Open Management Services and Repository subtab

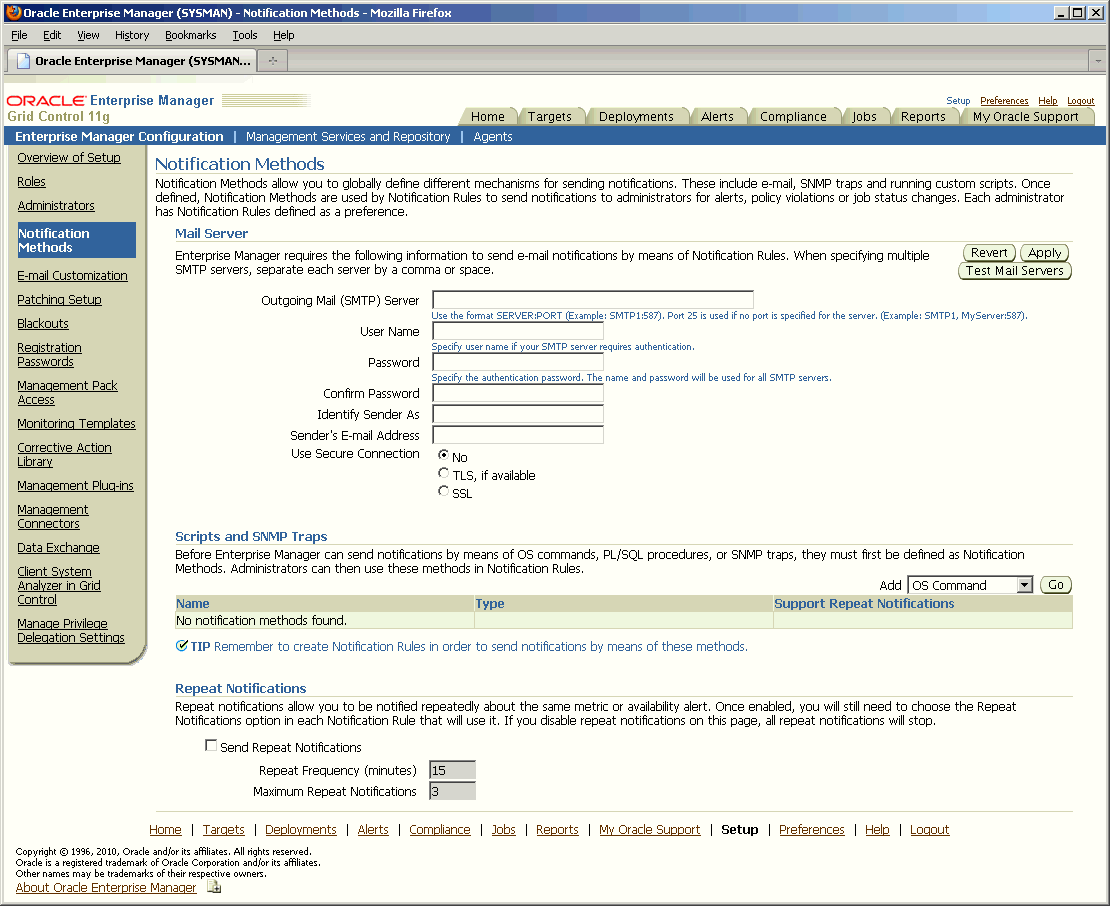tap(348, 137)
